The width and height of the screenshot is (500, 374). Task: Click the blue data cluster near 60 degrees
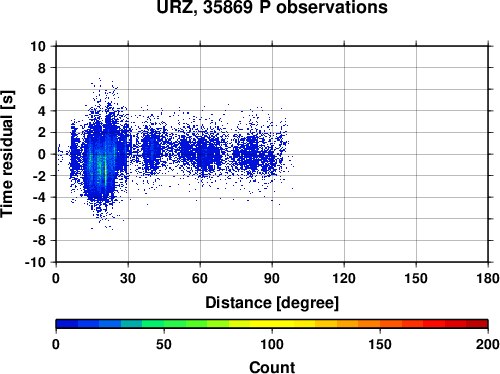203,153
